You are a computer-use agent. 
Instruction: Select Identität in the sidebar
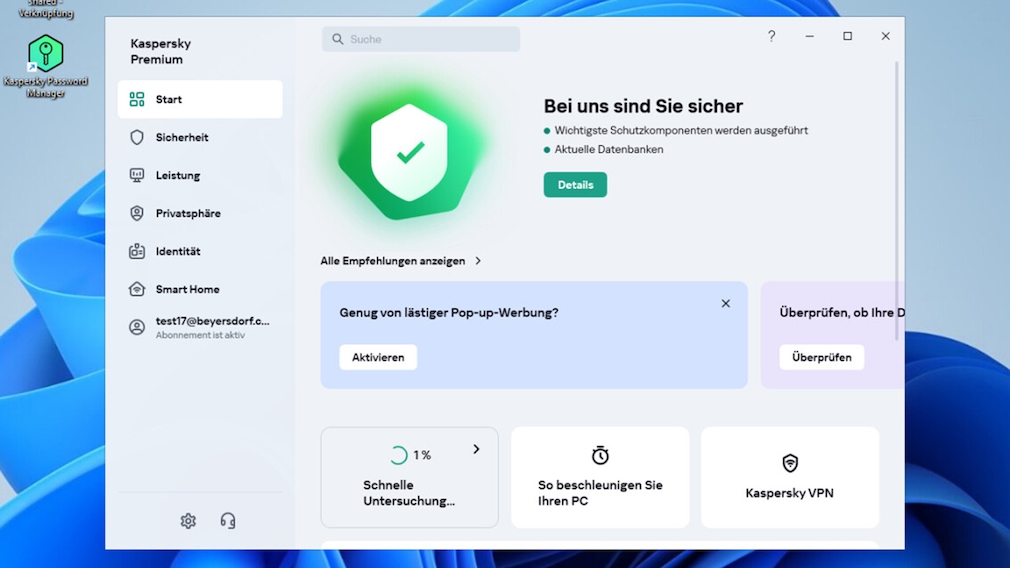click(x=200, y=251)
